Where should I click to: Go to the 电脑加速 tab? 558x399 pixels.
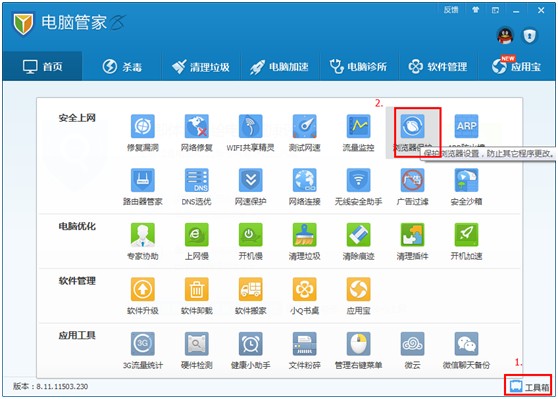[x=280, y=67]
